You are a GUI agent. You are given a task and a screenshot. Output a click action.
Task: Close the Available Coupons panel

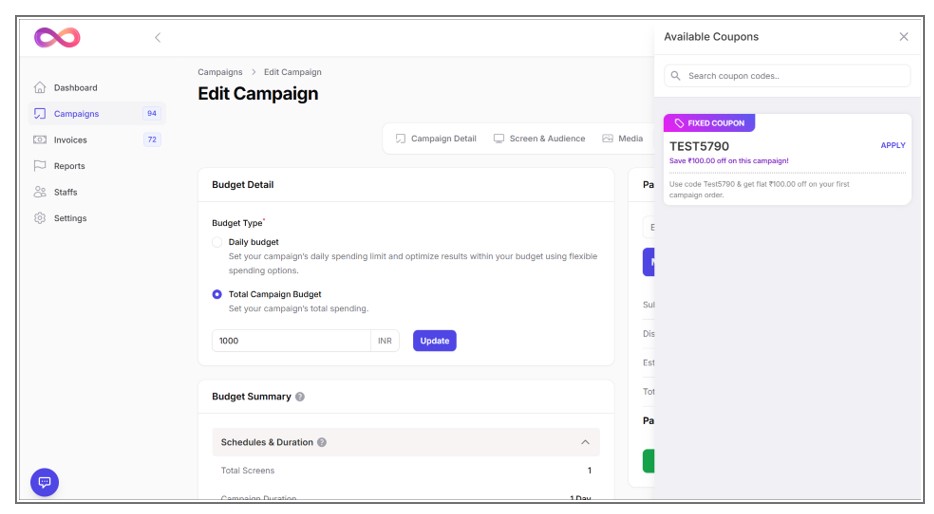(x=903, y=37)
